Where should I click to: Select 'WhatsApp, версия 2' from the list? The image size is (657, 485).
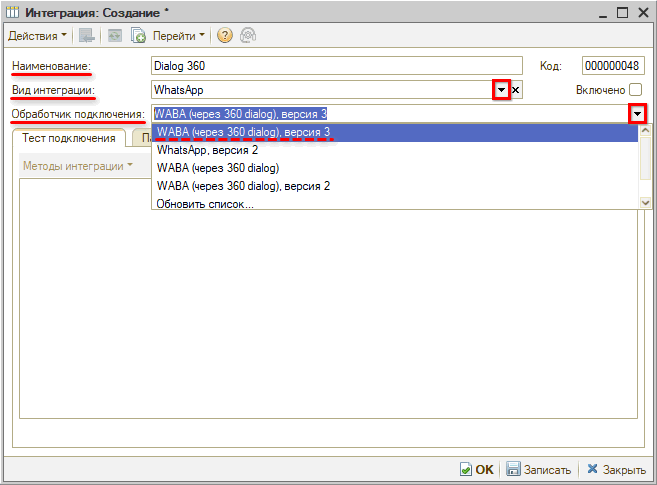point(207,150)
